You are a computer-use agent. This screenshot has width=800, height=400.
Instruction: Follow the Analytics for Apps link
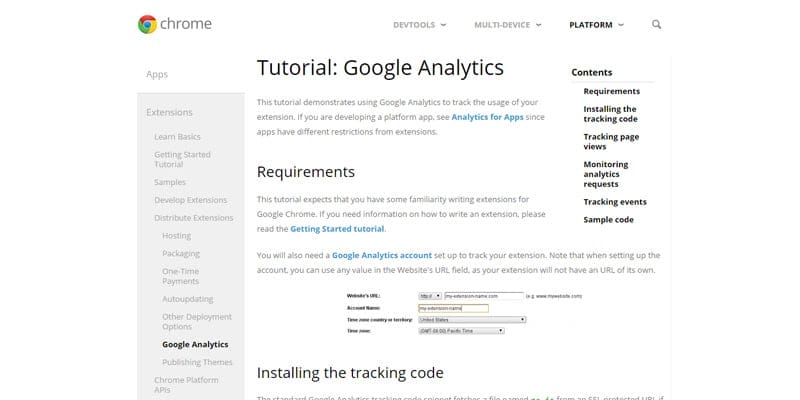487,117
